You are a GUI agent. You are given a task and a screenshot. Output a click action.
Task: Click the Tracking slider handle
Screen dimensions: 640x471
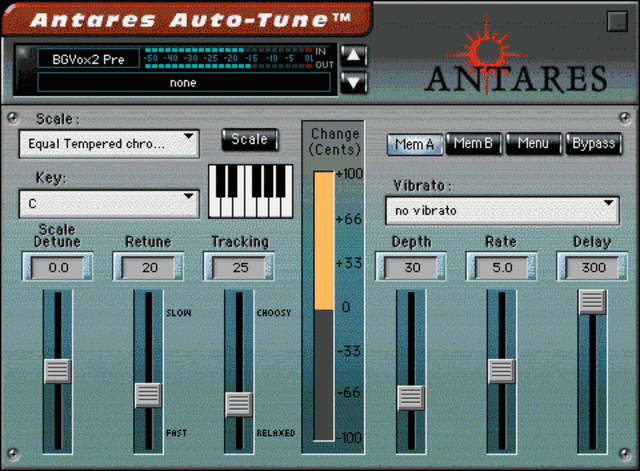(x=239, y=404)
